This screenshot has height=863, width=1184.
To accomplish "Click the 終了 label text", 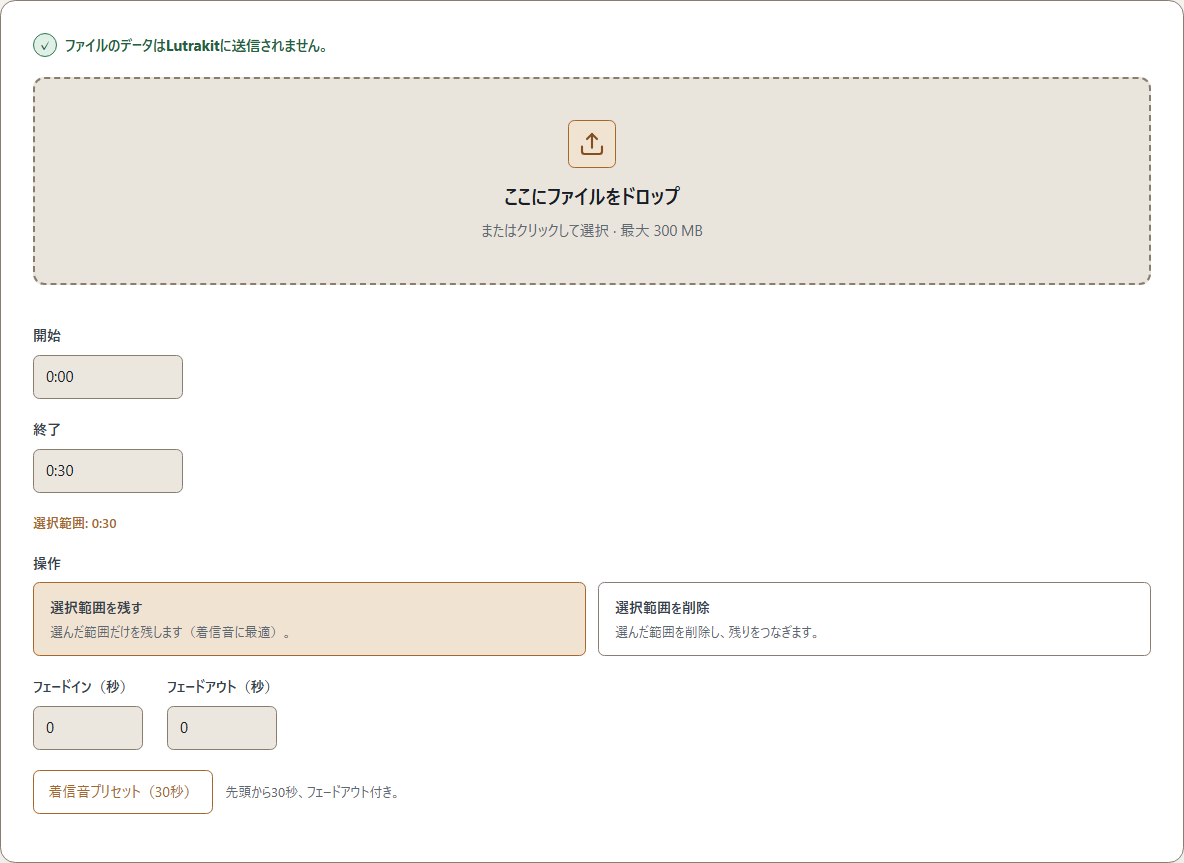I will 47,430.
